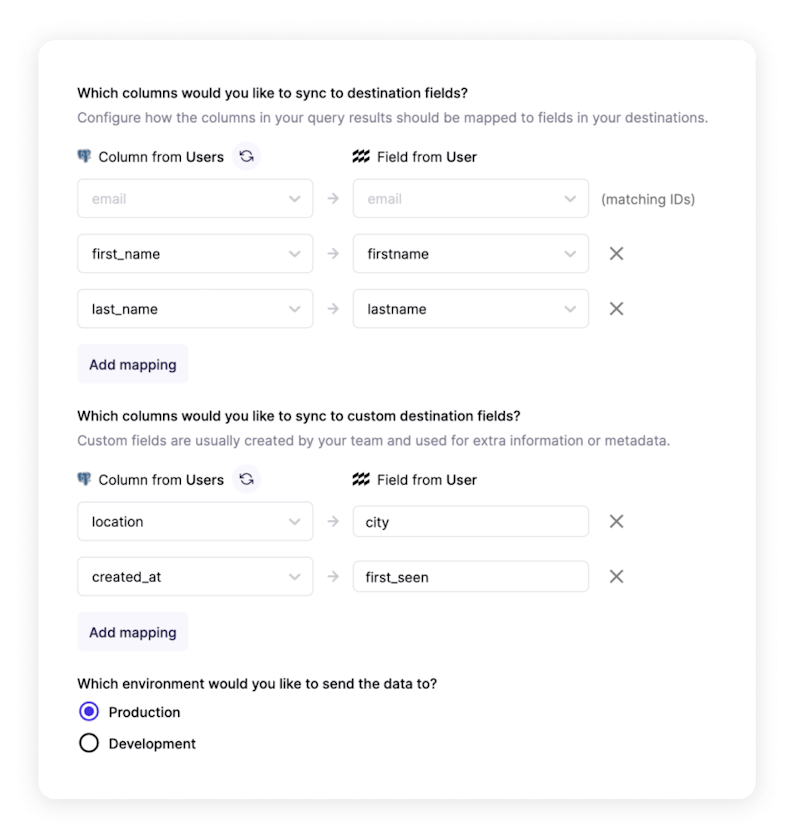Screen dimensions: 800x840
Task: Open the last_name source column dropdown
Action: coord(195,309)
